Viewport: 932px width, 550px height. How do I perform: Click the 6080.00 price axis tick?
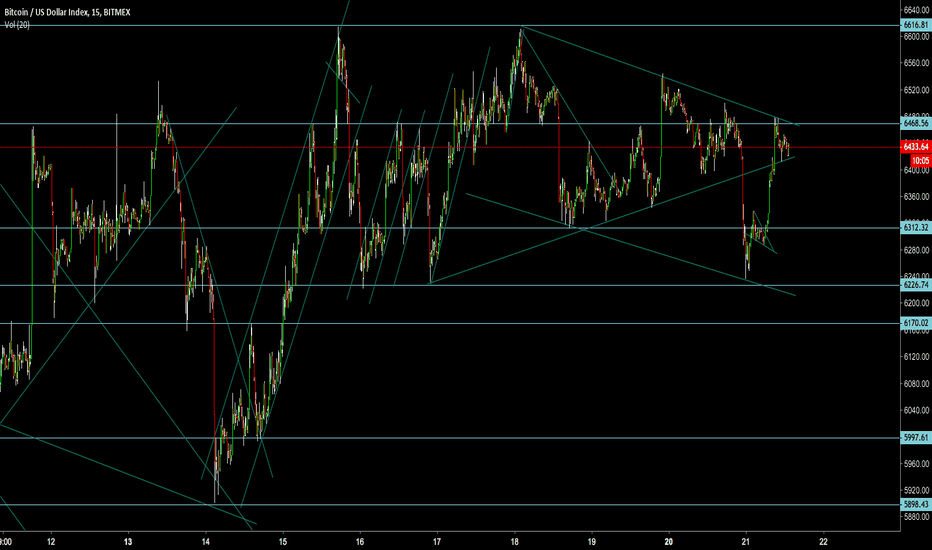tap(916, 384)
